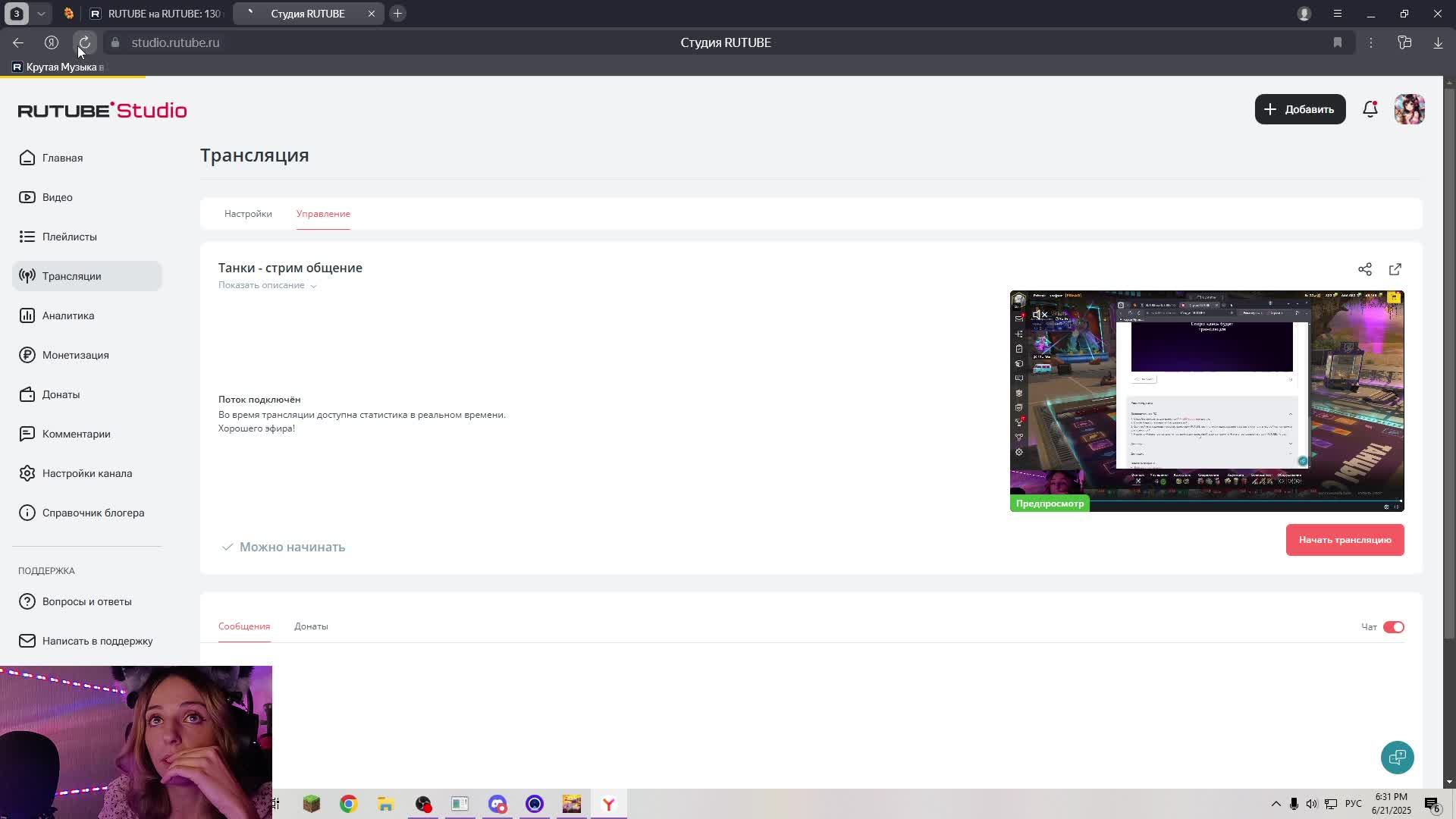
Task: Open taskbar clock and date
Action: pyautogui.click(x=1391, y=804)
